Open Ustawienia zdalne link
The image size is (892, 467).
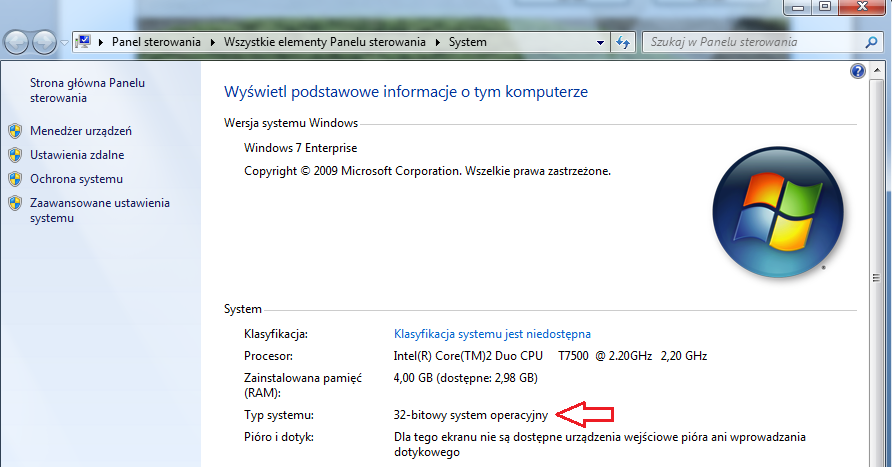click(x=77, y=155)
